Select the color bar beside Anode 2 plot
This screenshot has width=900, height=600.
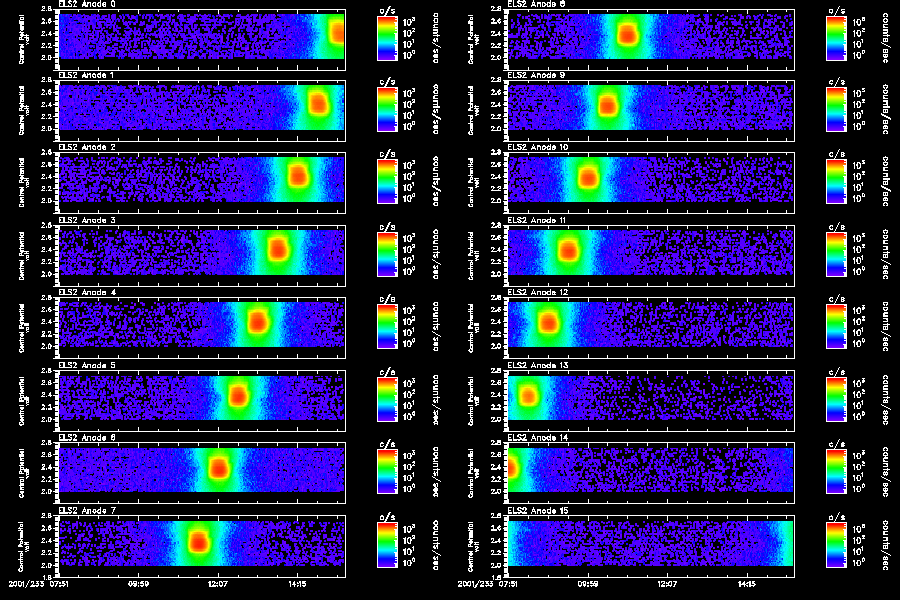click(387, 182)
